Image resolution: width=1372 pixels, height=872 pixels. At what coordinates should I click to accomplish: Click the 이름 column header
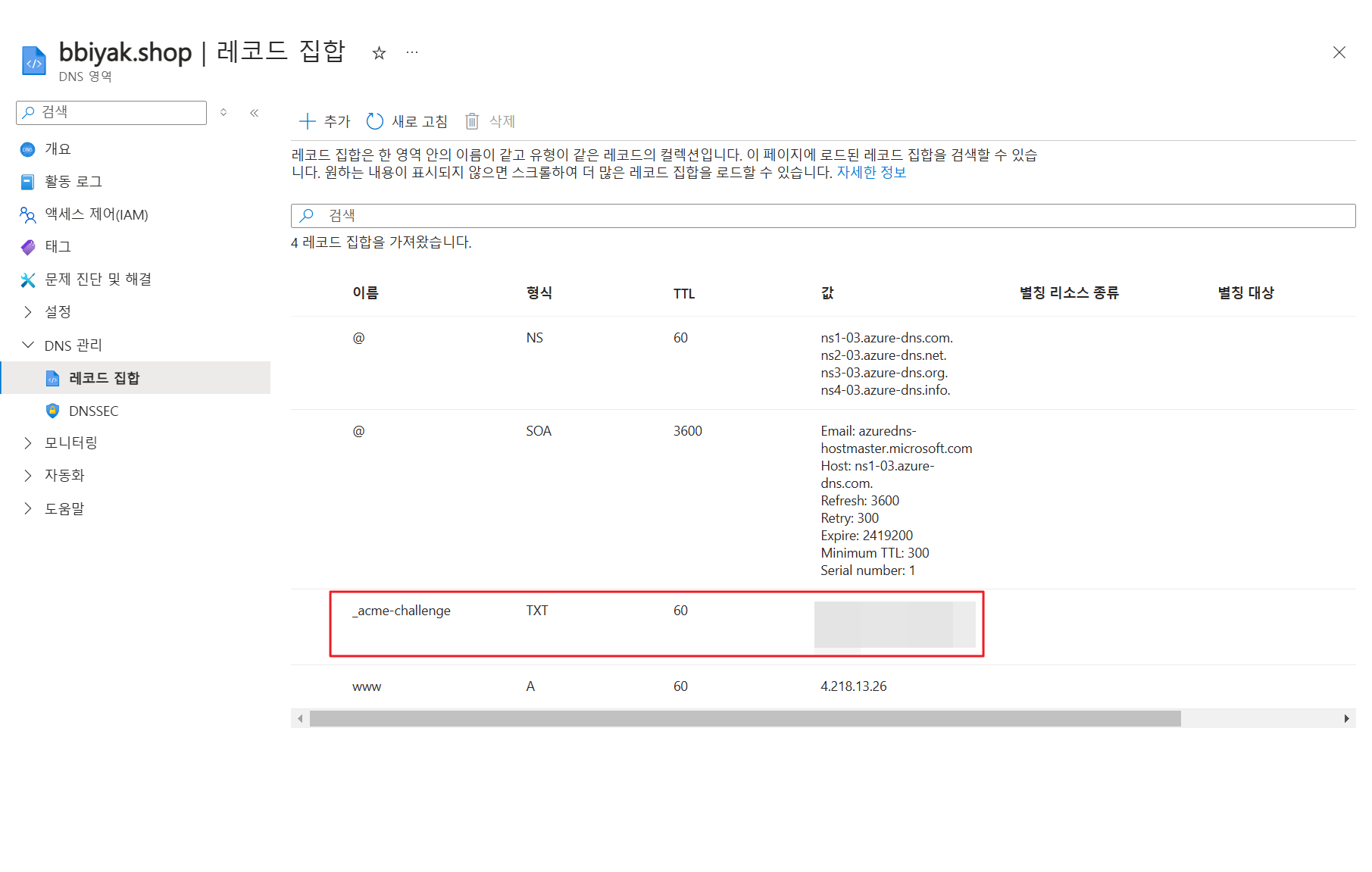[366, 293]
